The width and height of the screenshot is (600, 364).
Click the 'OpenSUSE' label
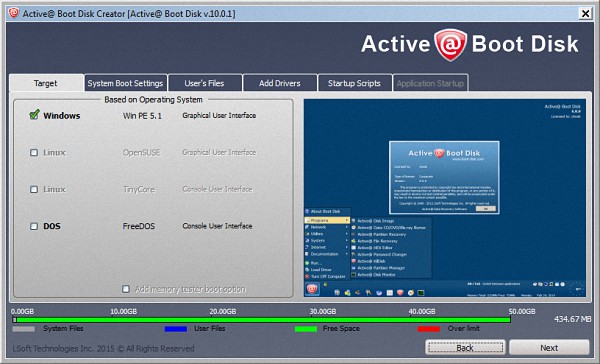coord(141,152)
